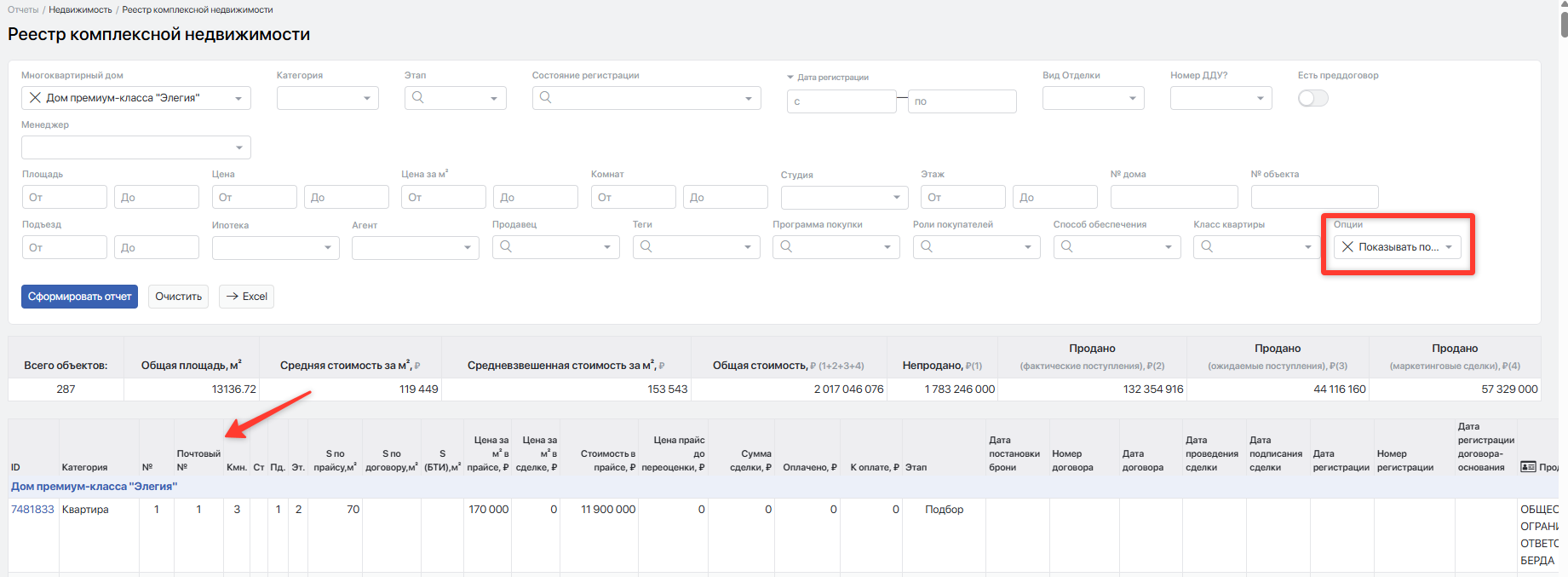The height and width of the screenshot is (577, 1568).
Task: Click the Комнат 'До' input
Action: pyautogui.click(x=726, y=197)
